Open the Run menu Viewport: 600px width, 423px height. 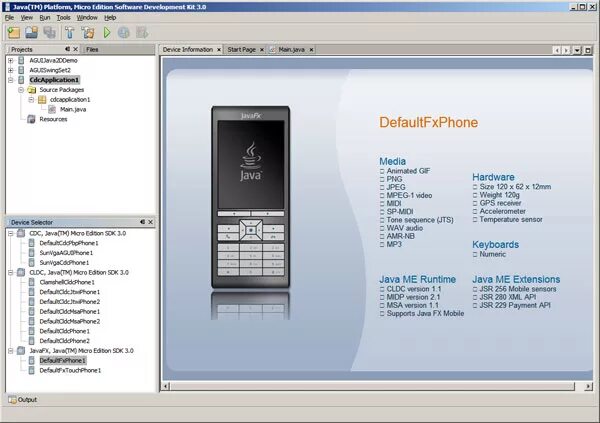(45, 18)
